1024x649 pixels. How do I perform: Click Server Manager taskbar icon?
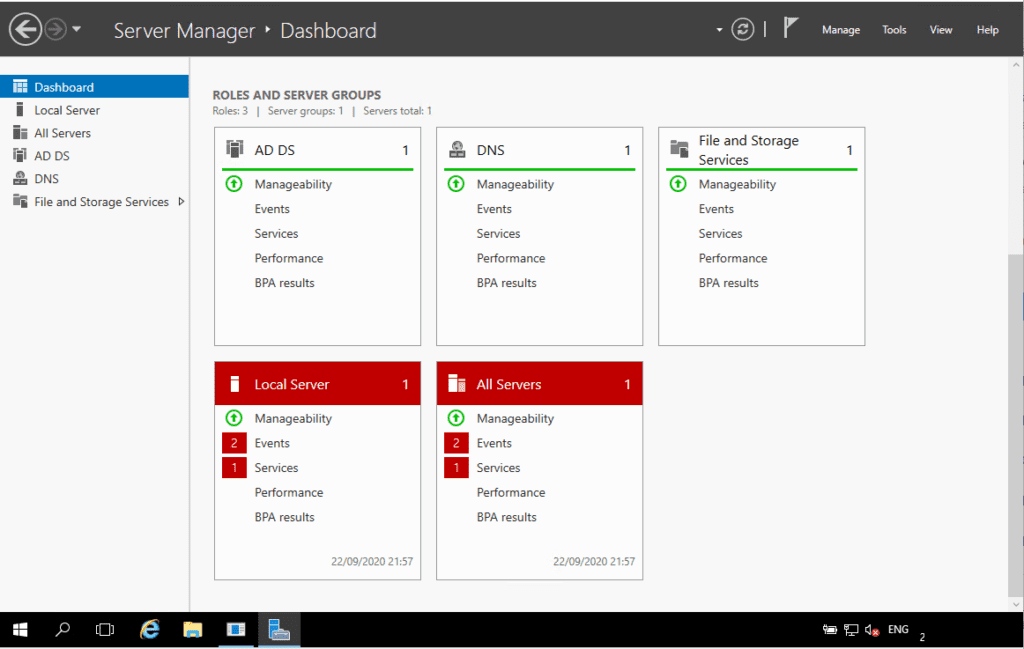click(280, 629)
